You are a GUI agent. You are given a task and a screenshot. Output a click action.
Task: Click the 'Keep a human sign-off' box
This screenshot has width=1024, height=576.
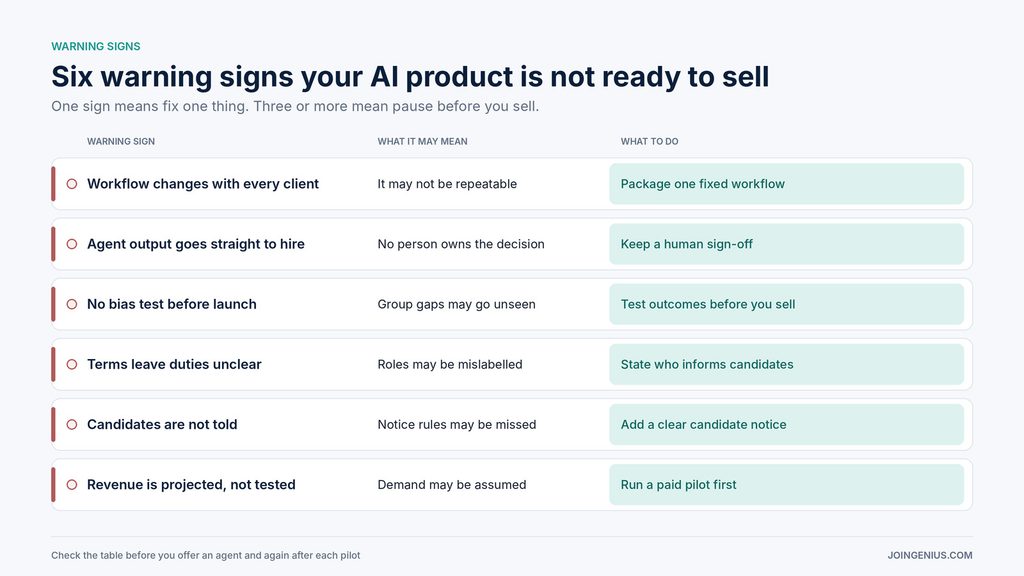pos(786,244)
